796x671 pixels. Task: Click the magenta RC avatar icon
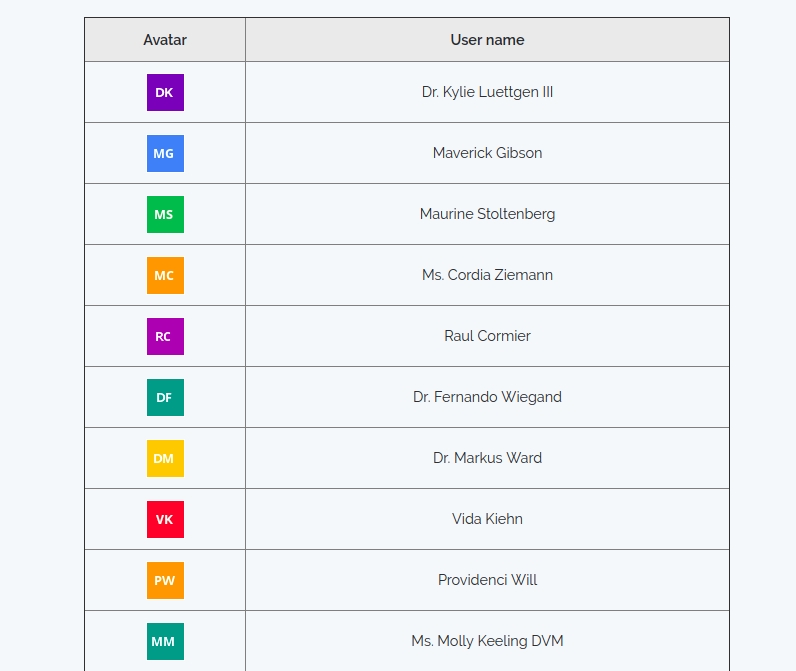tap(165, 336)
